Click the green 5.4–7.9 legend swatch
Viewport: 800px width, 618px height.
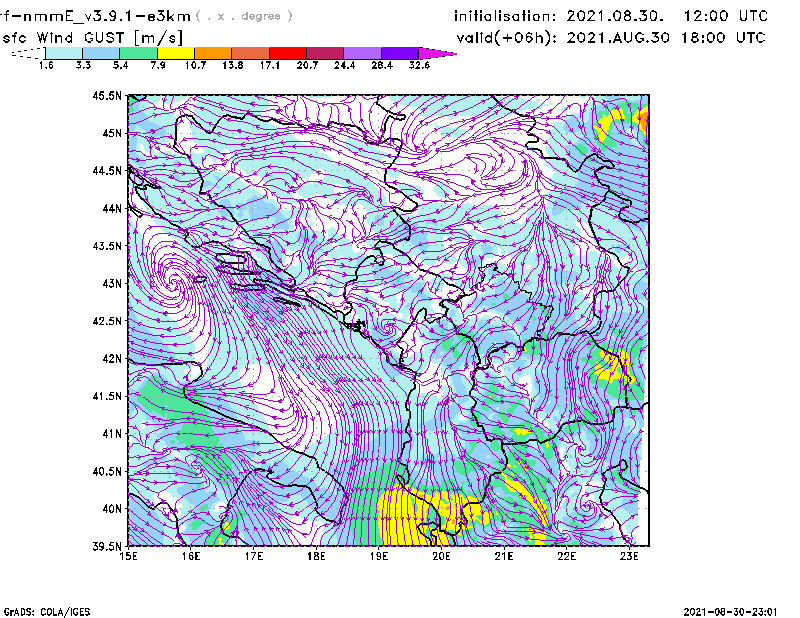coord(138,53)
